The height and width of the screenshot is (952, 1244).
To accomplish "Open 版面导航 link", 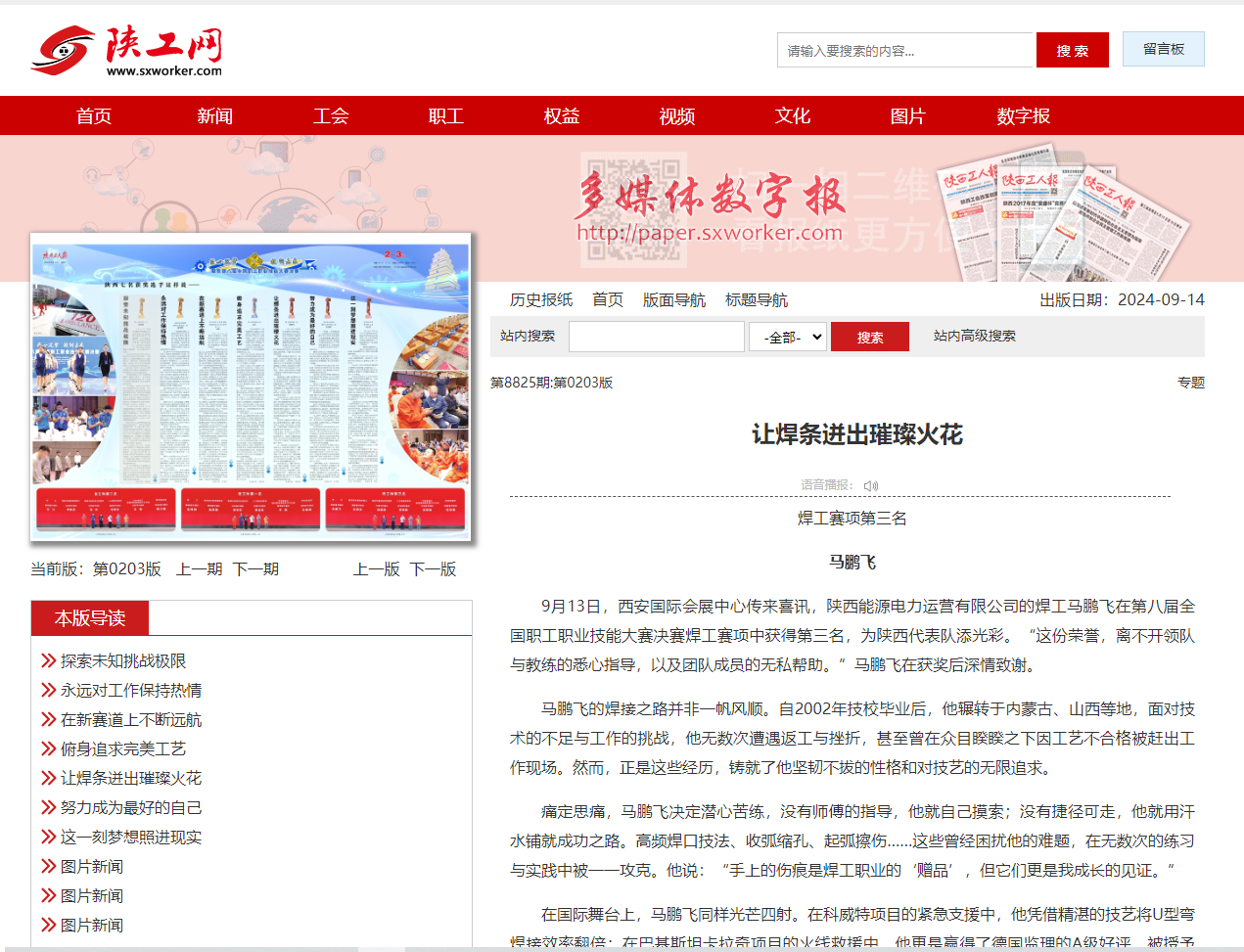I will tap(673, 300).
